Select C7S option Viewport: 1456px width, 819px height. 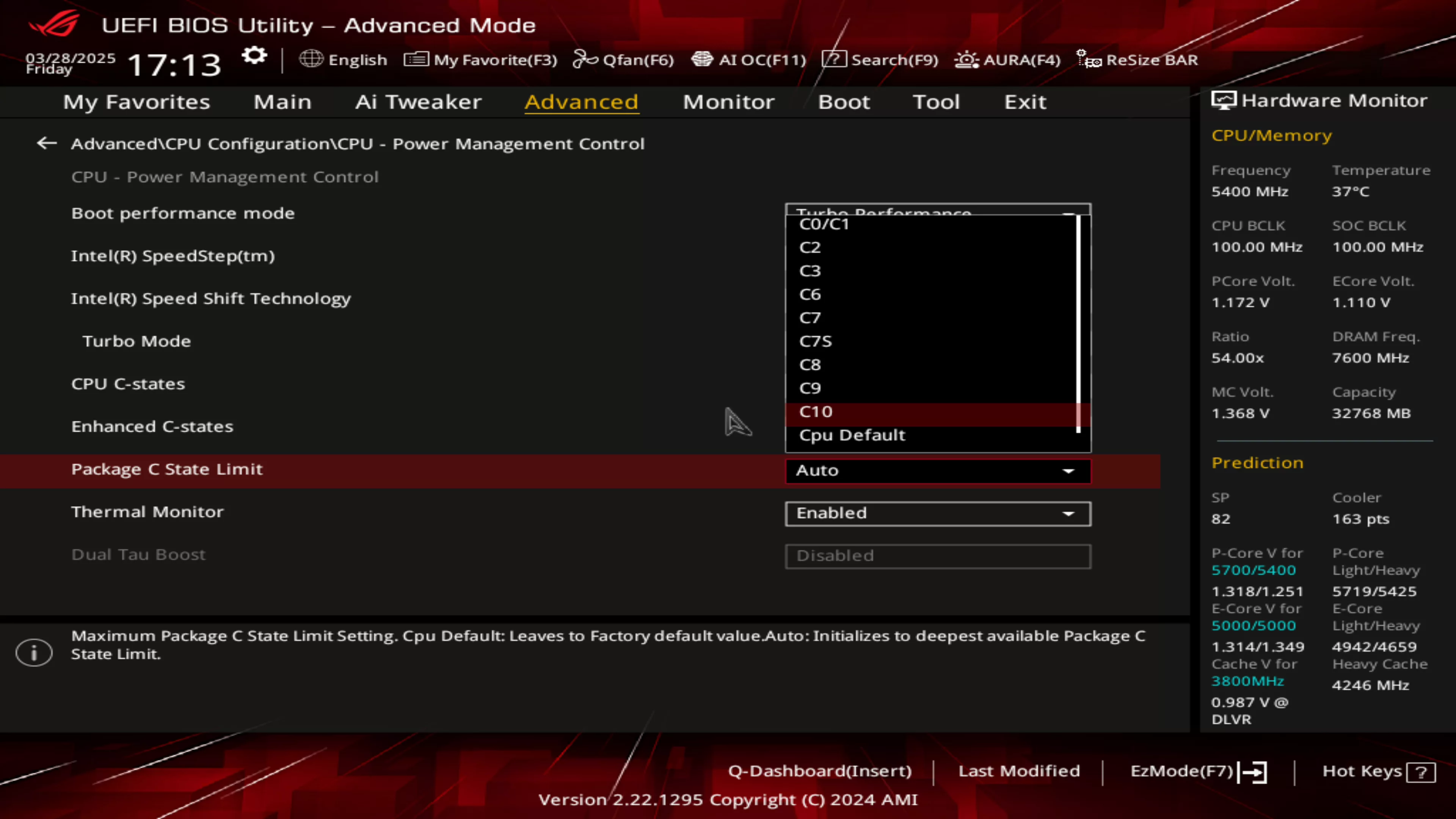(932, 341)
